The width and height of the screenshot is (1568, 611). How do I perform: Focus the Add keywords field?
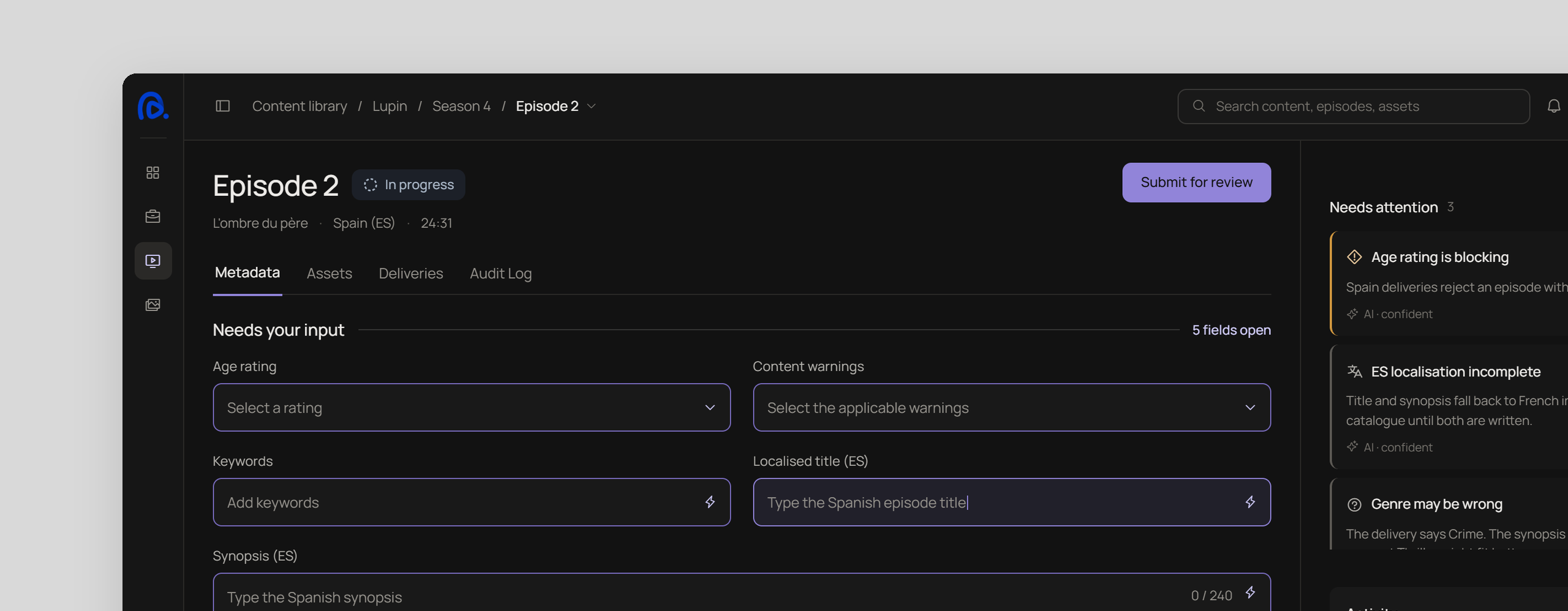472,502
